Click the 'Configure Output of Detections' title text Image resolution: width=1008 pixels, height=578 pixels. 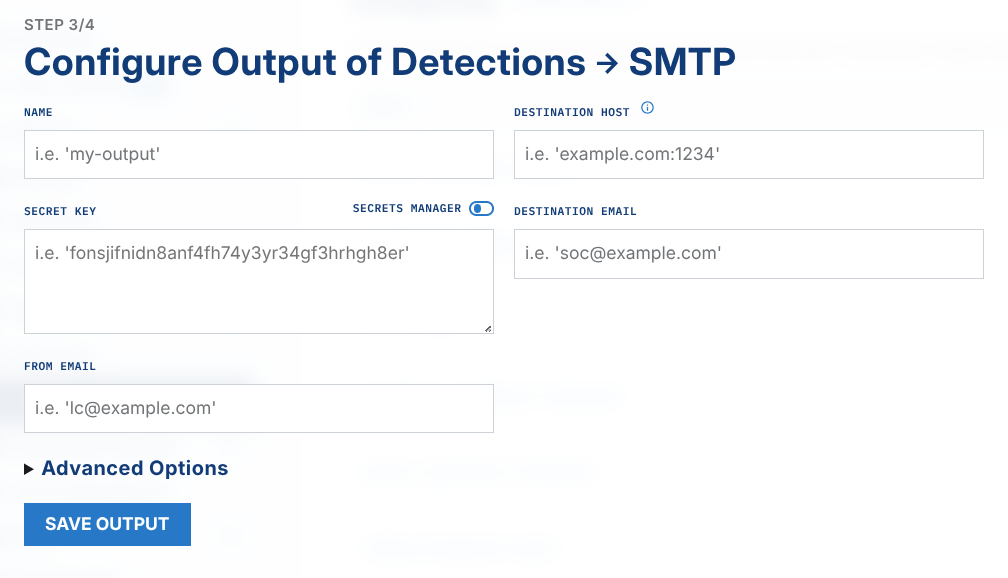[304, 62]
